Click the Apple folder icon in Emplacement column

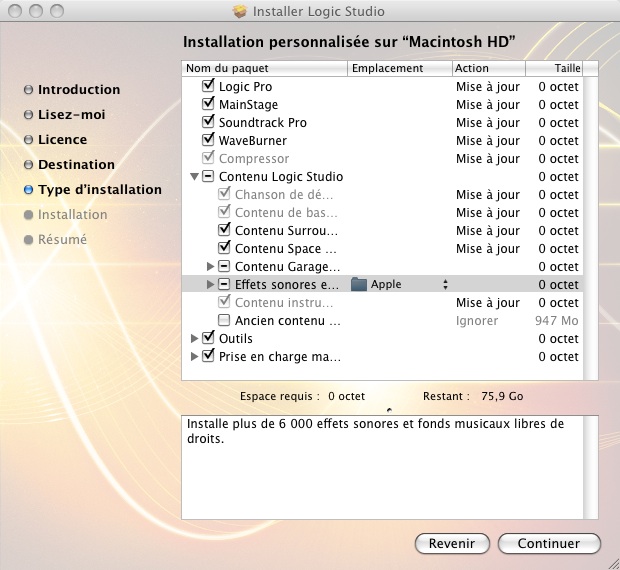pos(359,285)
